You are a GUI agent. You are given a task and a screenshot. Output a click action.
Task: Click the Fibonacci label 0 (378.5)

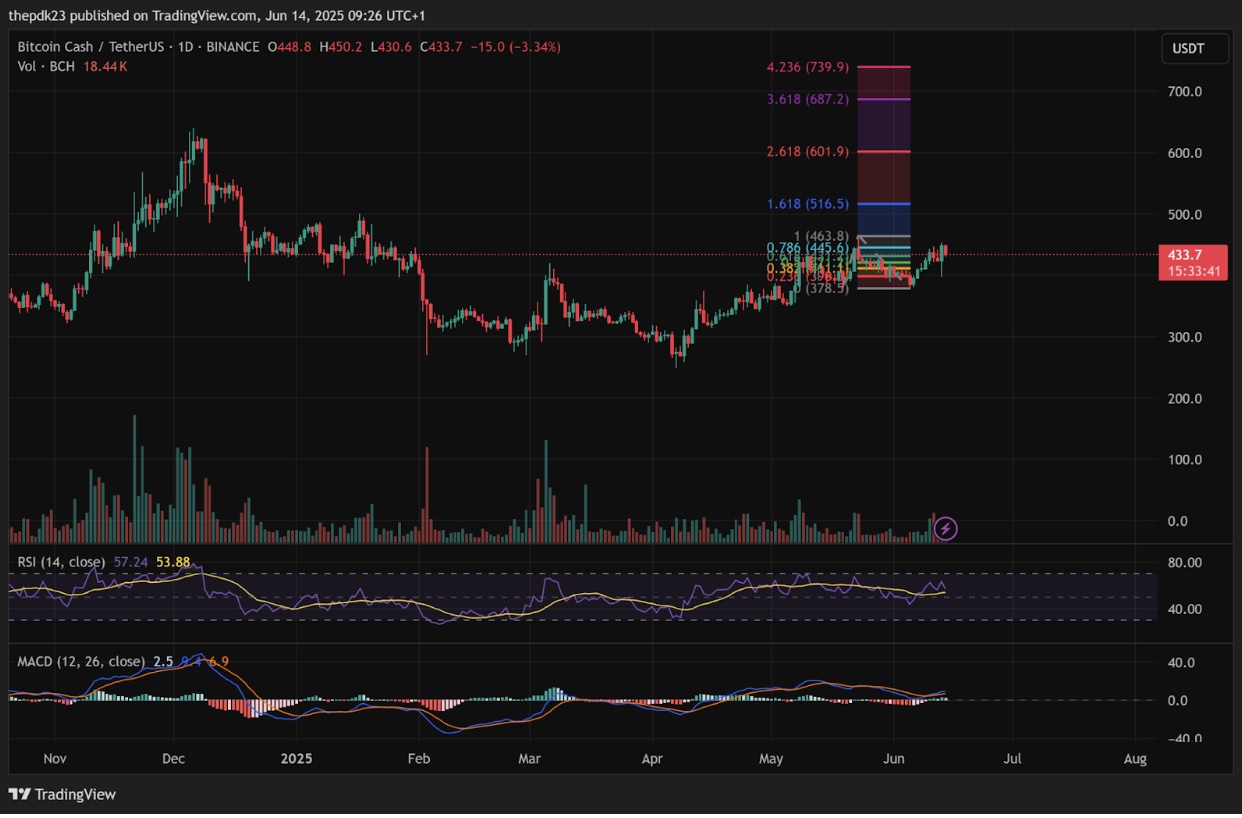821,288
